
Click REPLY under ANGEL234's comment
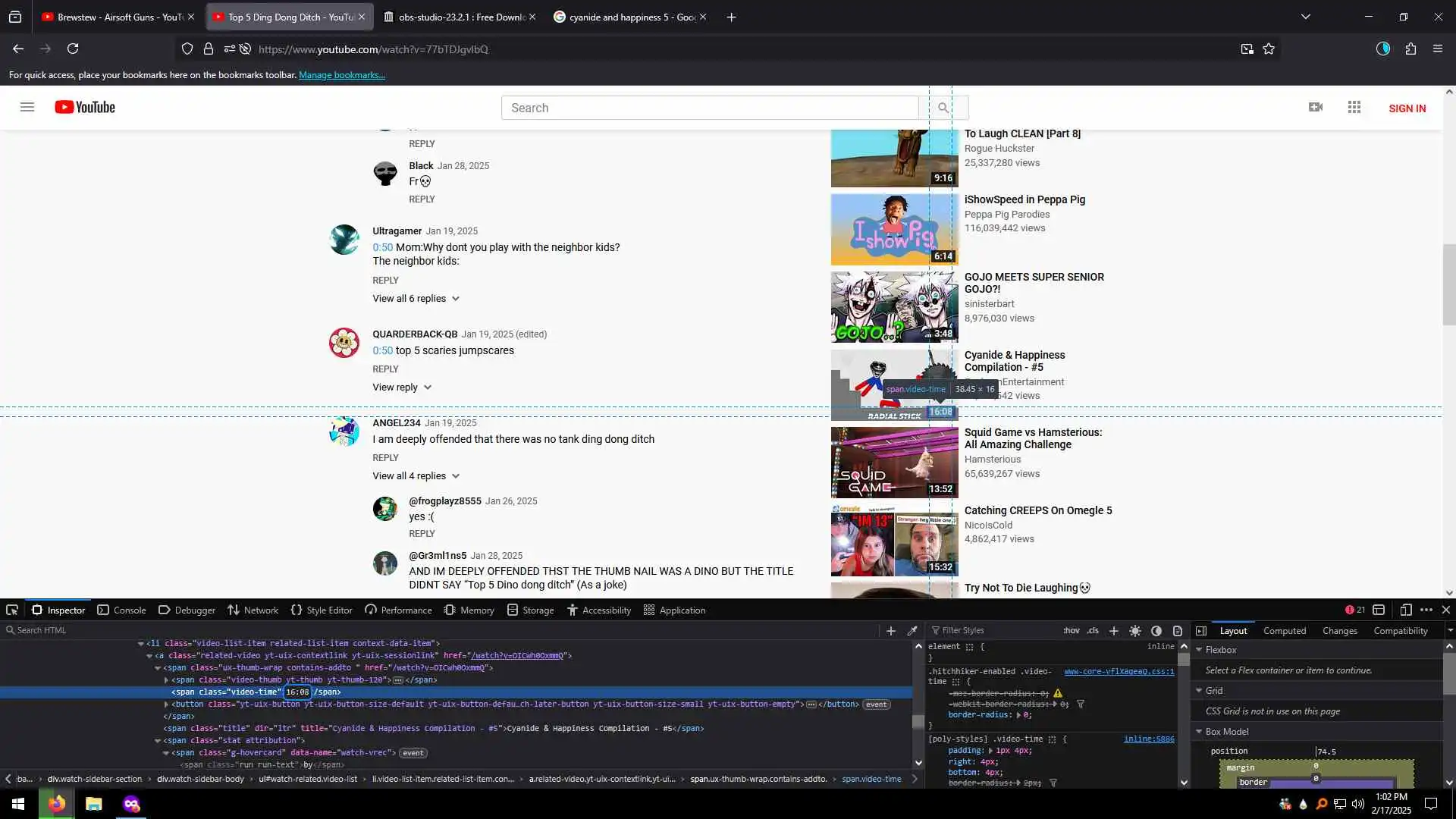[x=385, y=458]
